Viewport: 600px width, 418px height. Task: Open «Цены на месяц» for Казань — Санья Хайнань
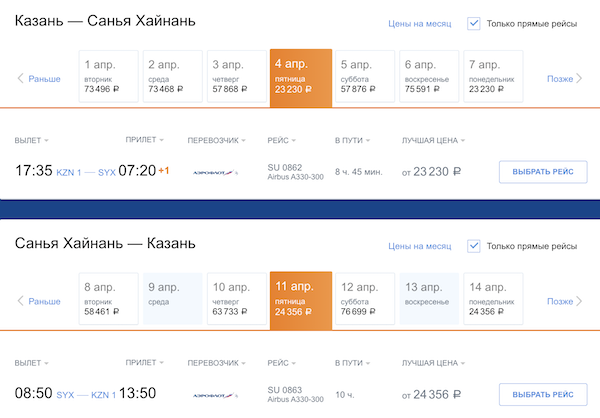[420, 24]
